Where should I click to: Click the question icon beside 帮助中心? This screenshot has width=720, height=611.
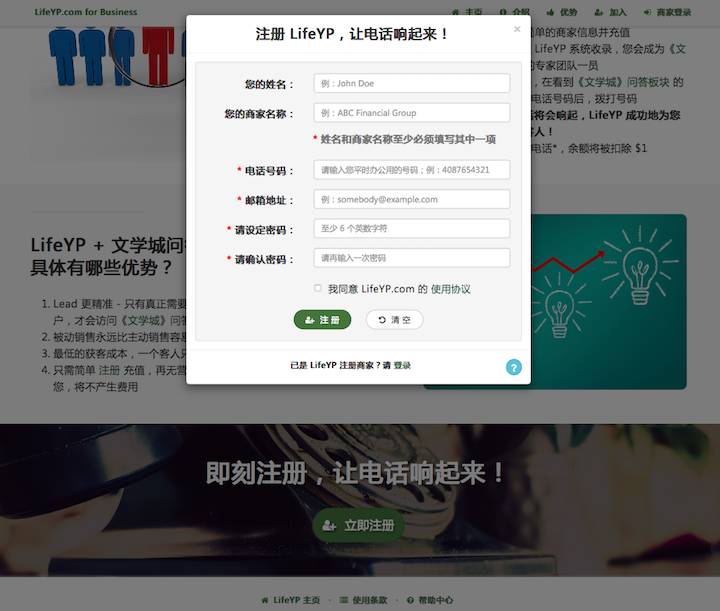coord(411,600)
